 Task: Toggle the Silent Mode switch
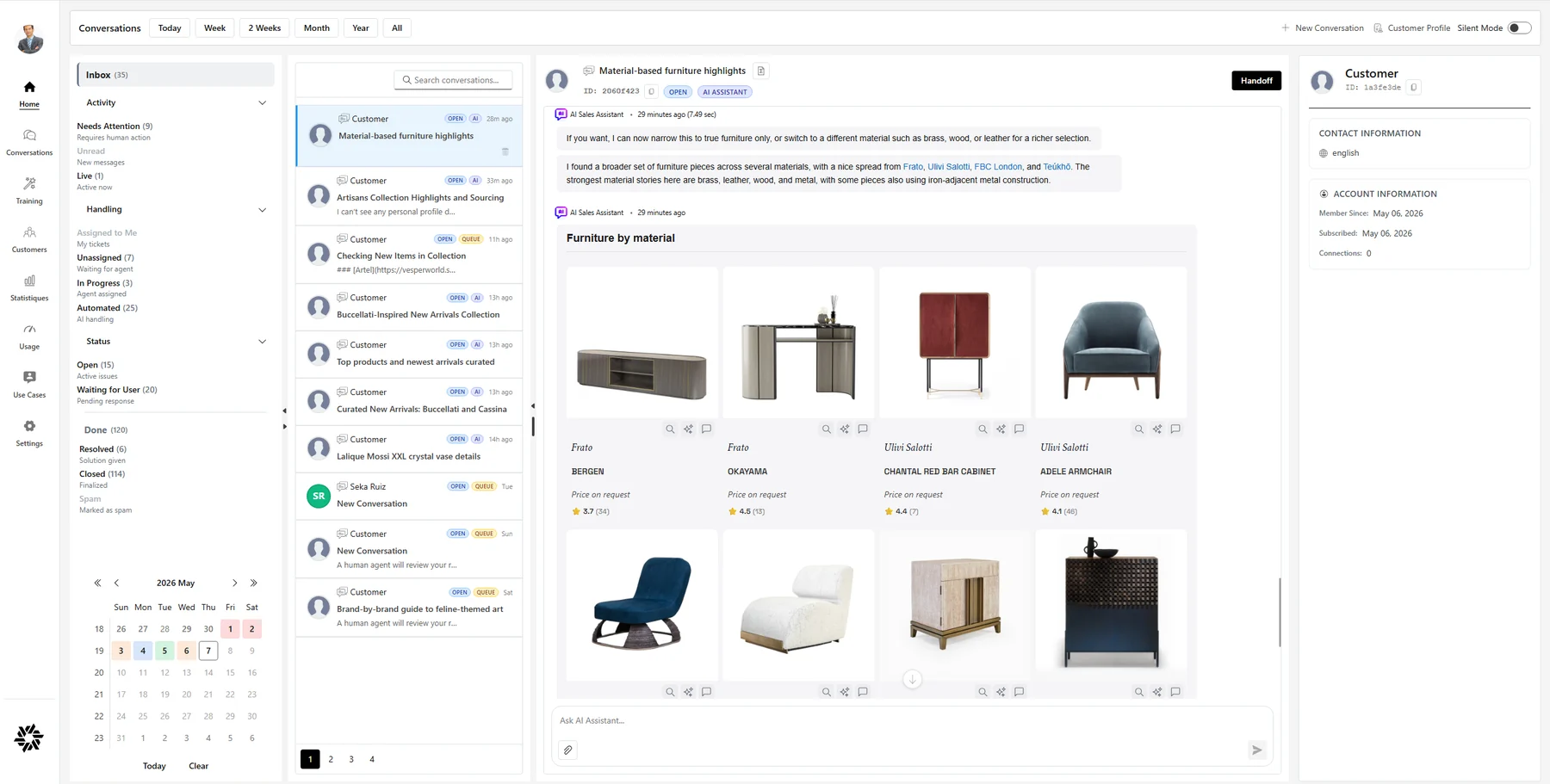pos(1519,28)
